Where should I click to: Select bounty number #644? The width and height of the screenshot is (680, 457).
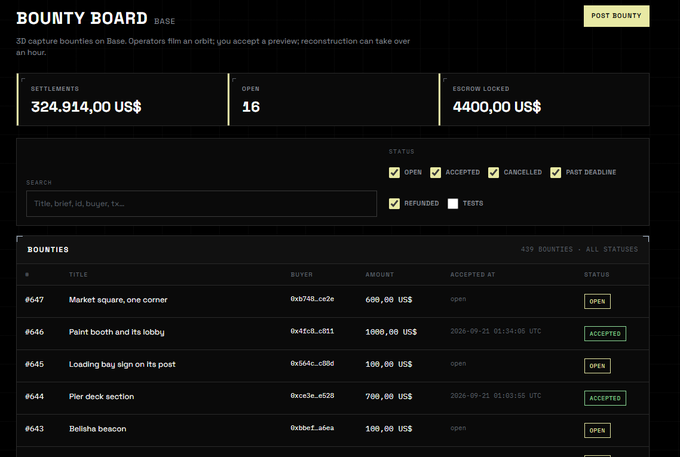[x=34, y=396]
